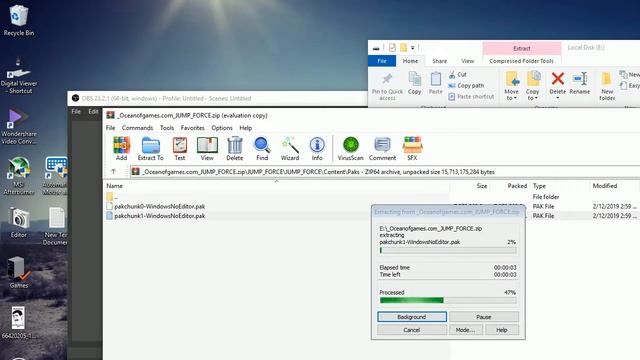Click the View toolbar icon in WinRAR
The image size is (640, 360).
coord(207,149)
